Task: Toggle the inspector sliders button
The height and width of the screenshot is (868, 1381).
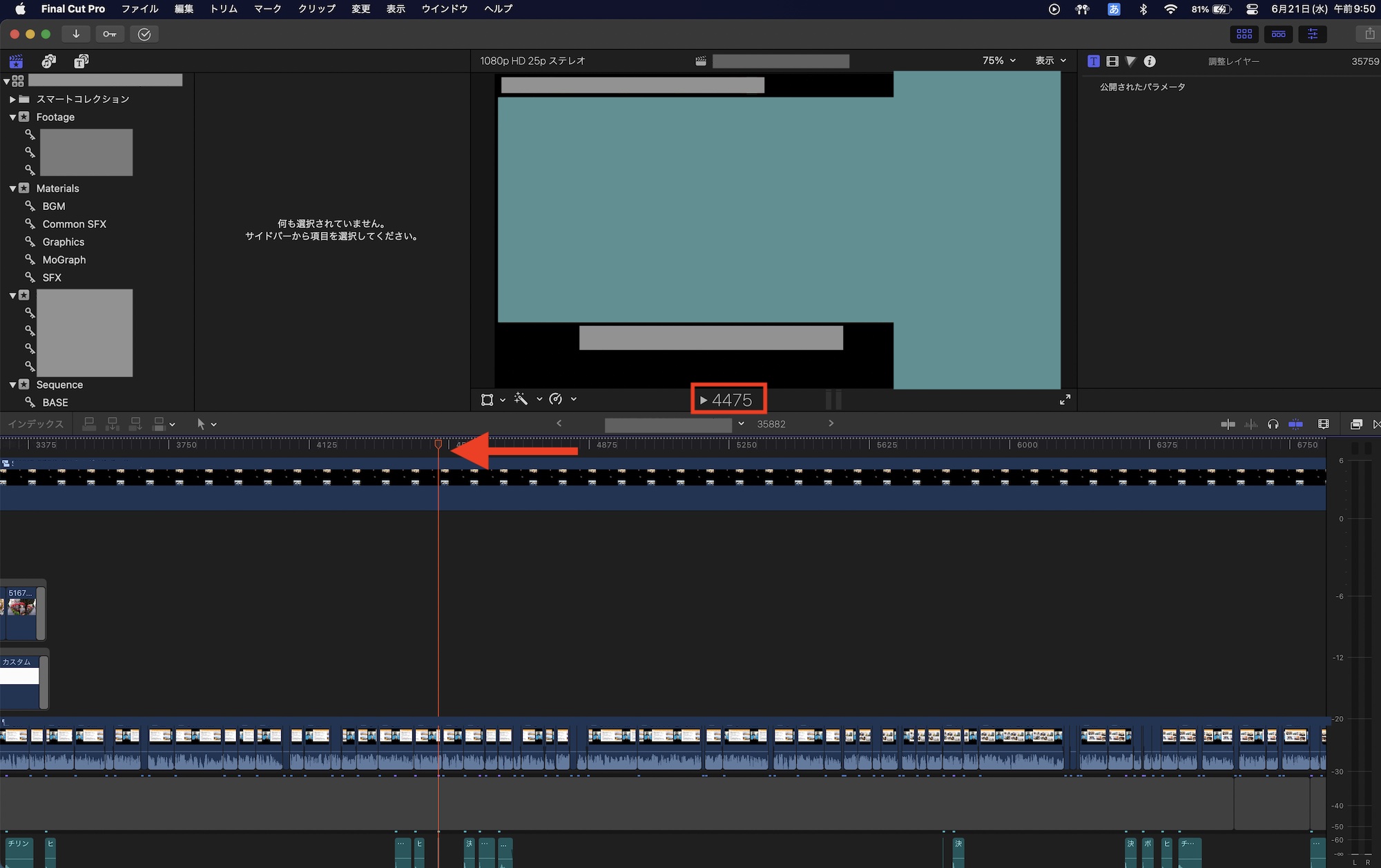Action: tap(1312, 34)
